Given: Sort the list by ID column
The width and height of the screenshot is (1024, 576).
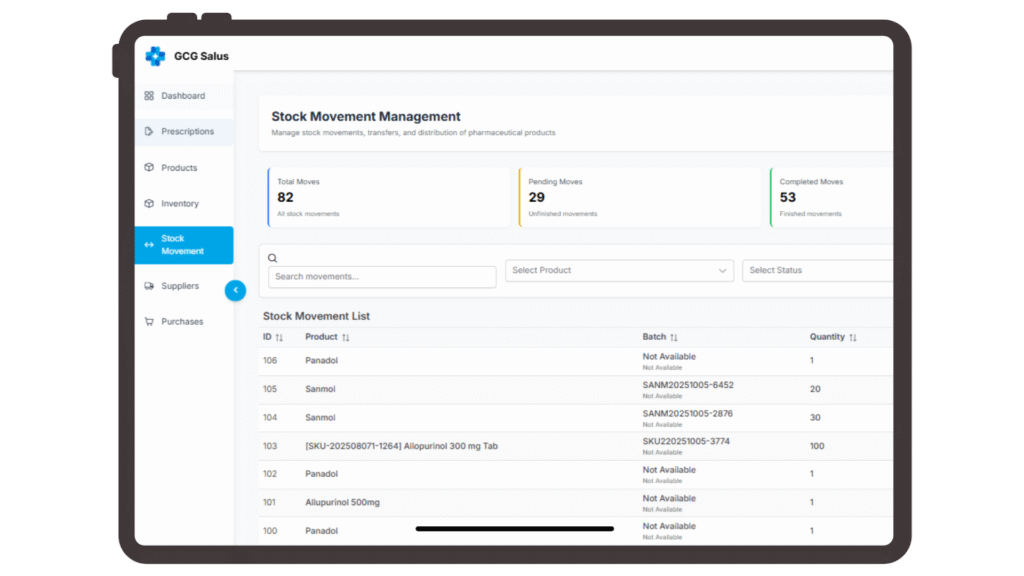Looking at the screenshot, I should coord(279,338).
